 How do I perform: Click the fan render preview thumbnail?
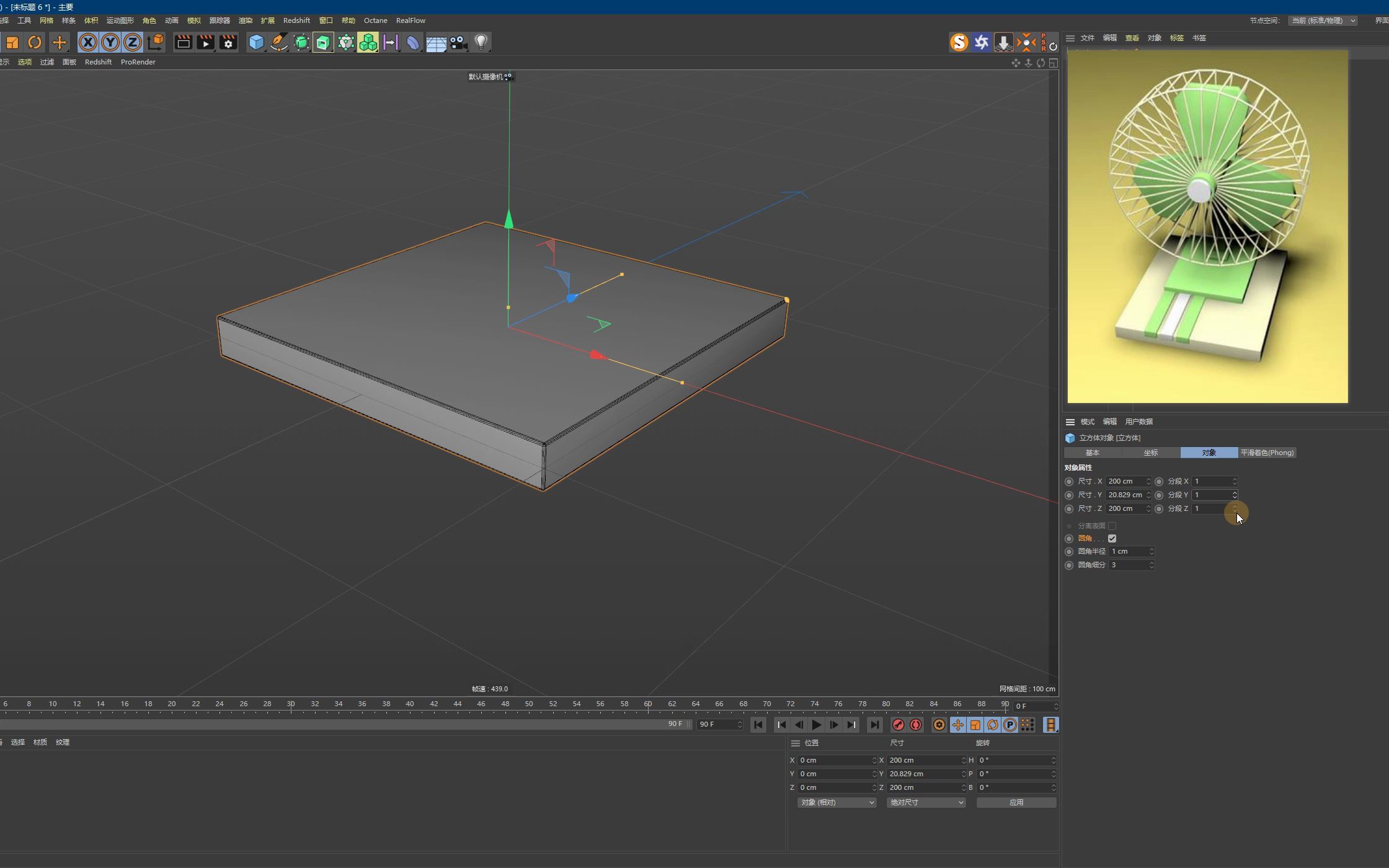click(1207, 227)
